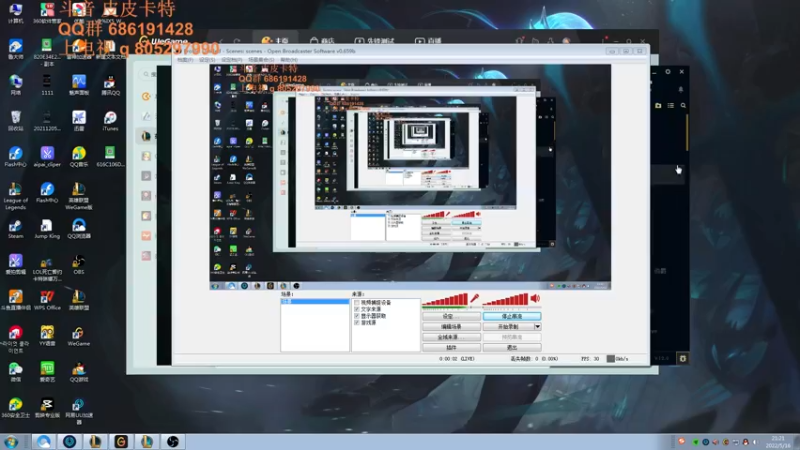Launch WPS Office from the desktop

47,301
